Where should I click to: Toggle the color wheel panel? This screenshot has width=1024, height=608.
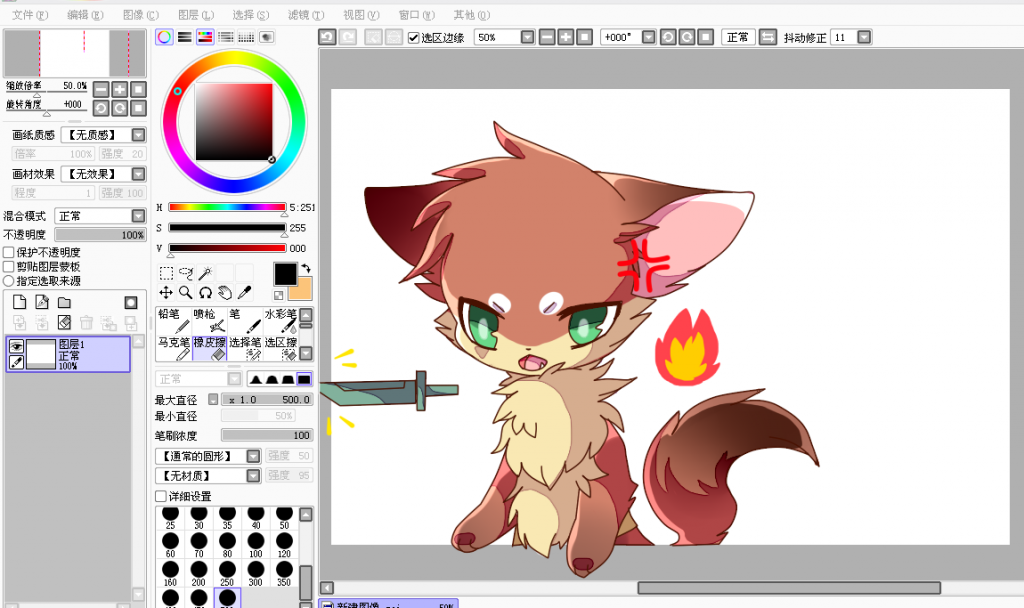[x=165, y=37]
